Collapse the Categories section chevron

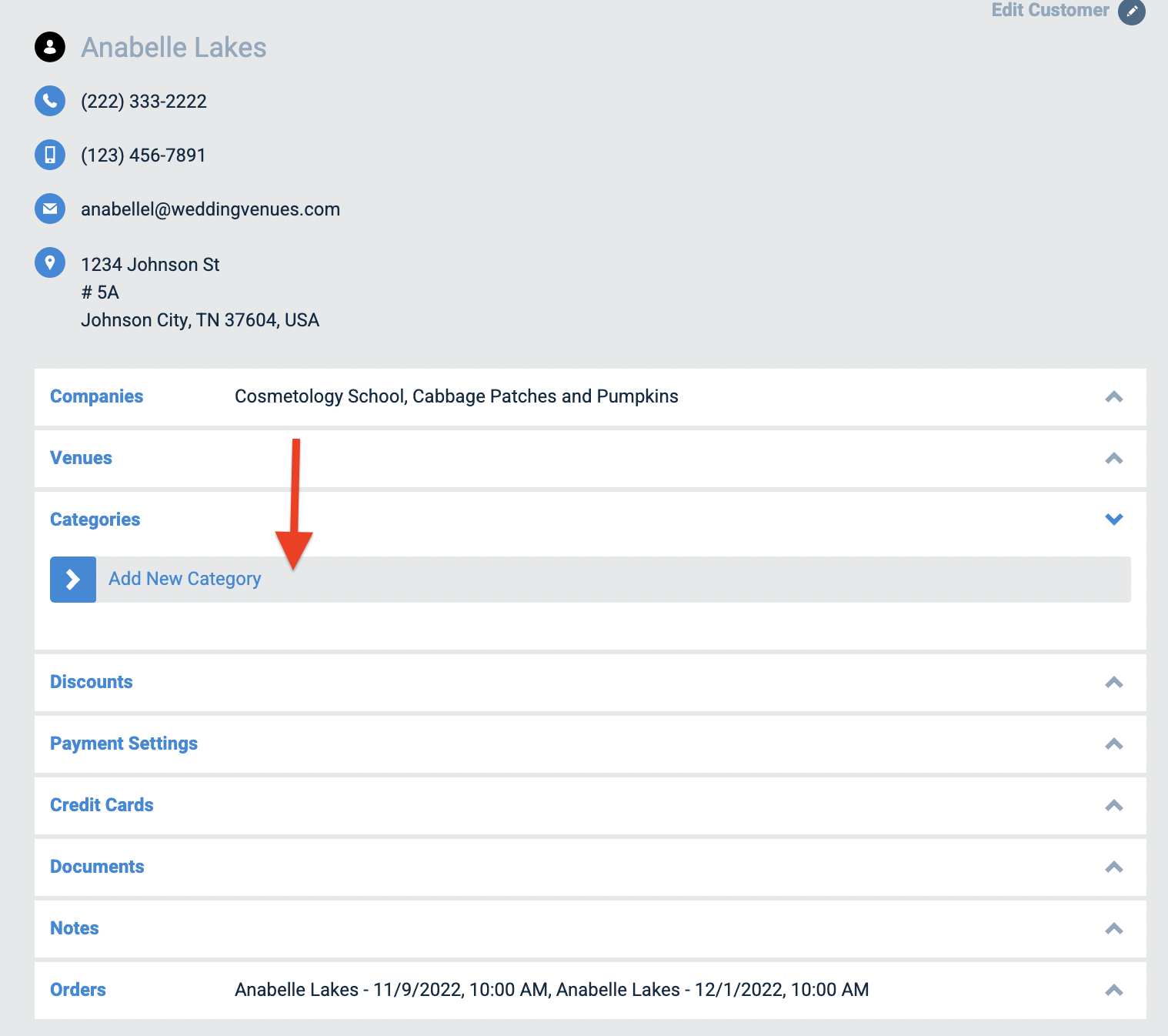click(x=1114, y=520)
